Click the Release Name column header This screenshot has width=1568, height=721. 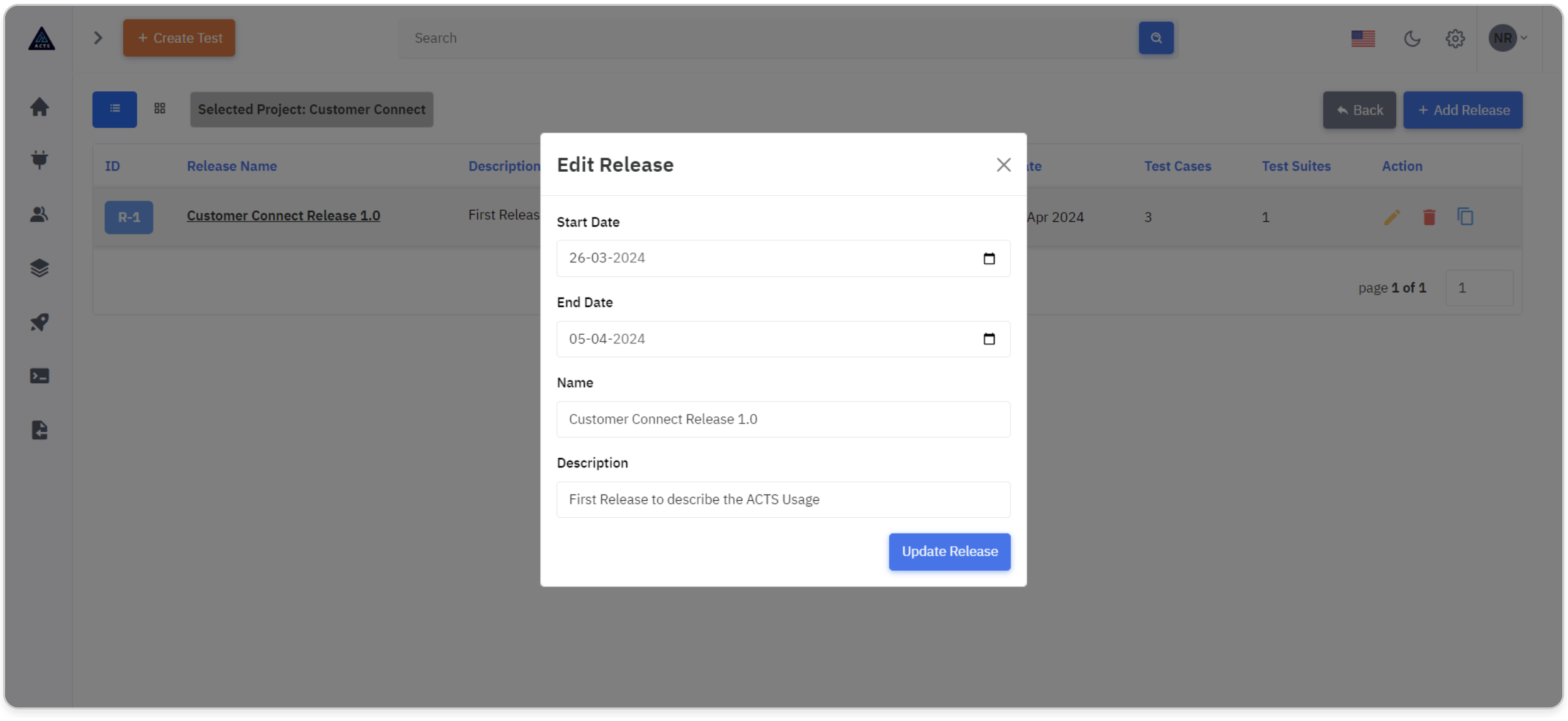[x=232, y=166]
